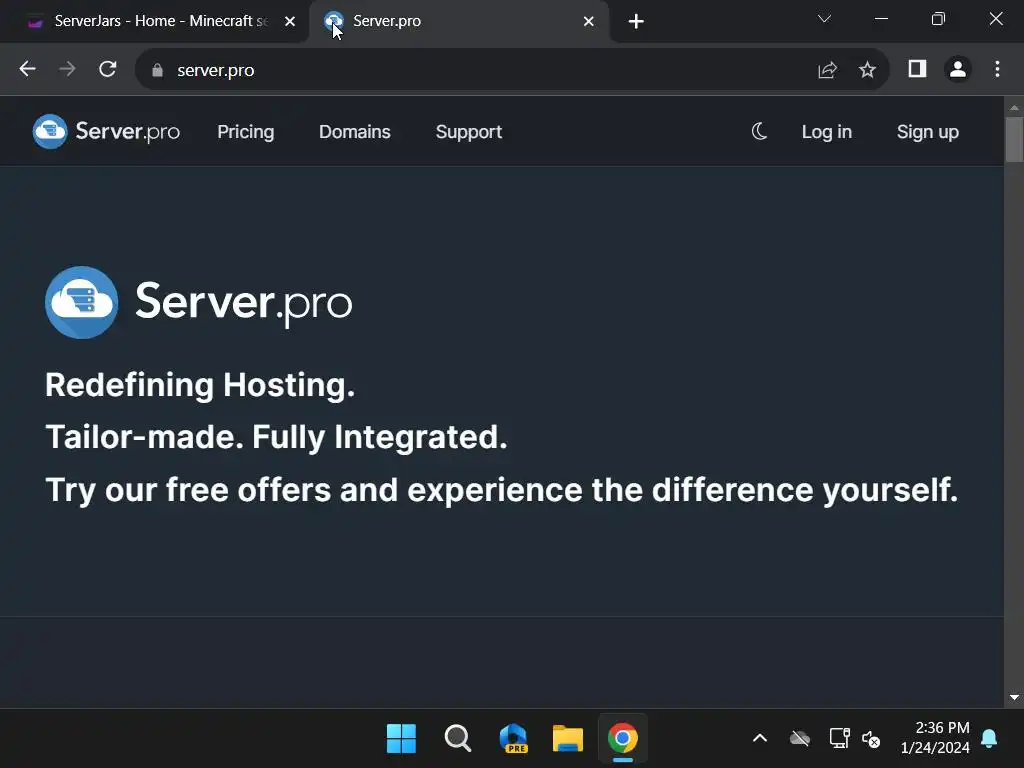The image size is (1024, 768).
Task: Click the forward navigation arrow
Action: pyautogui.click(x=67, y=69)
